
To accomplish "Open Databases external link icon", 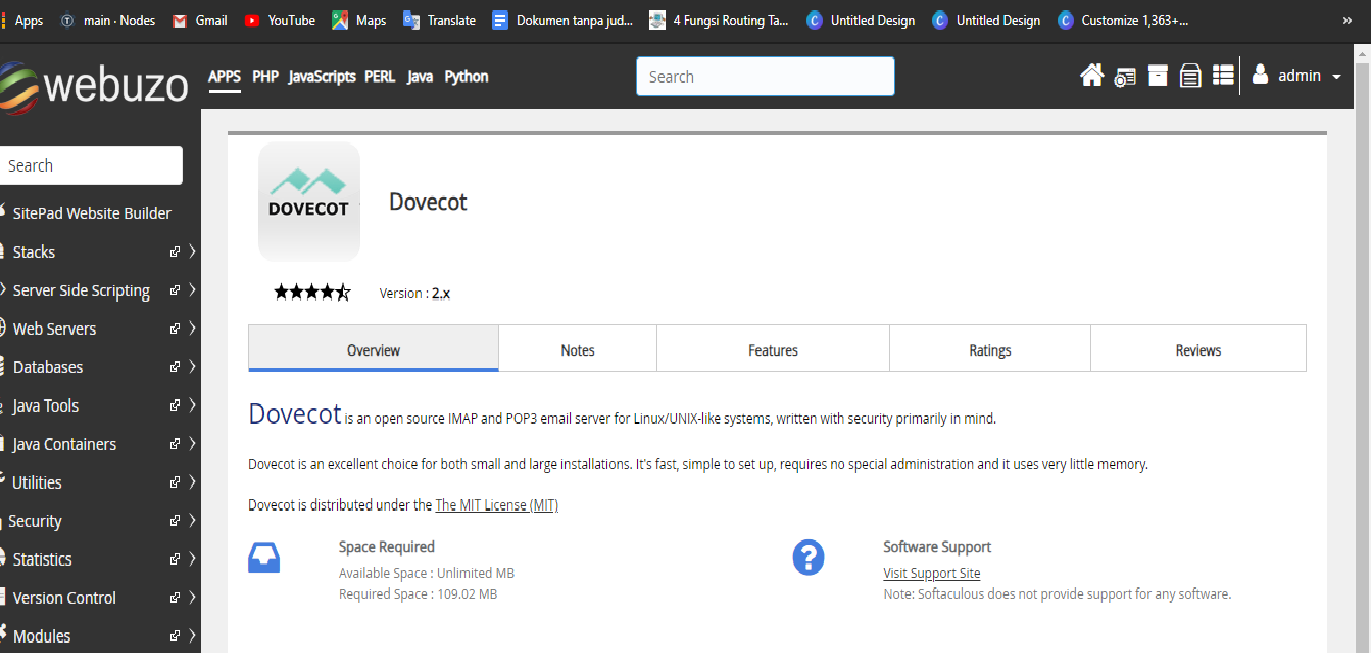I will click(175, 367).
